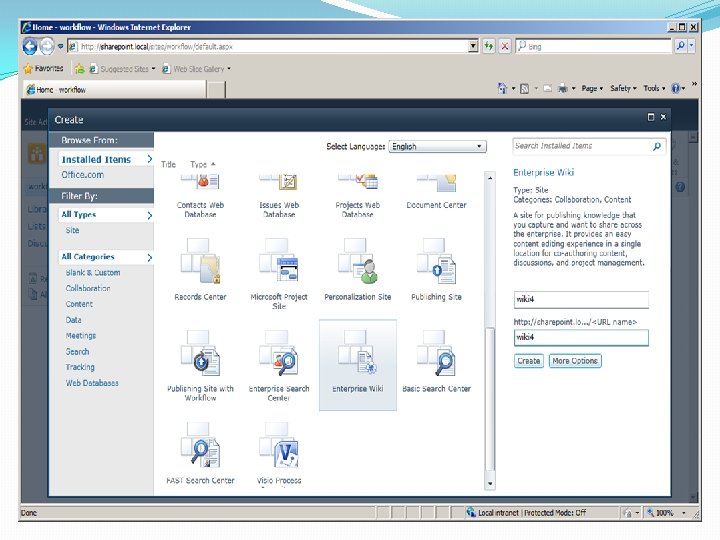Open the Safety menu dropdown
The height and width of the screenshot is (540, 720).
coord(623,88)
